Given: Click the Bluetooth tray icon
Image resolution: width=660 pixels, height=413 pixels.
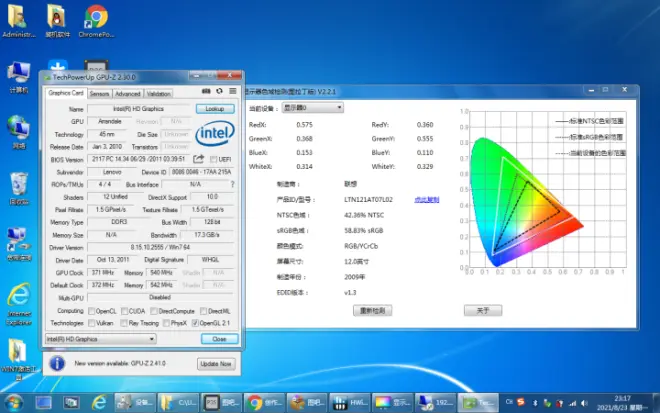Looking at the screenshot, I should (x=535, y=403).
